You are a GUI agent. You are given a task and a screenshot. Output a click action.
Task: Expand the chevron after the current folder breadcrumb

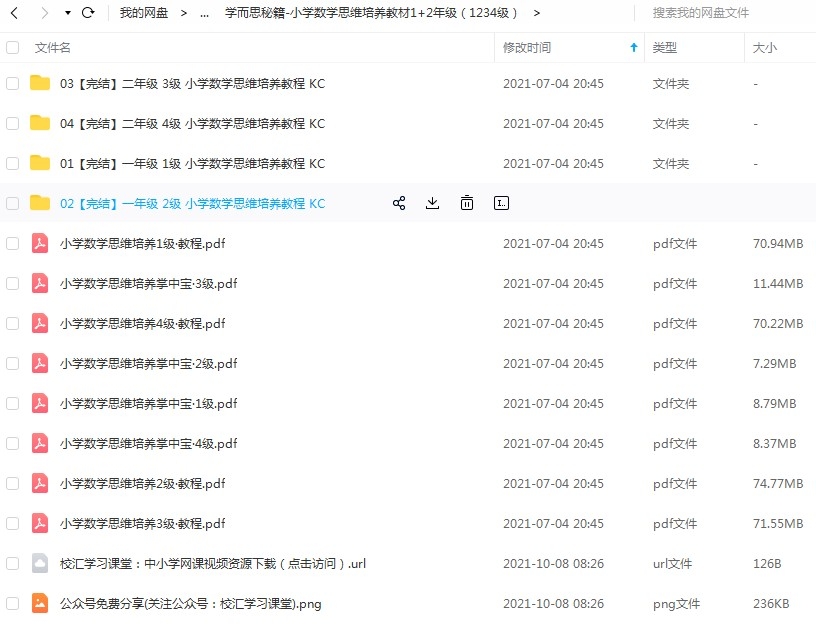(537, 14)
